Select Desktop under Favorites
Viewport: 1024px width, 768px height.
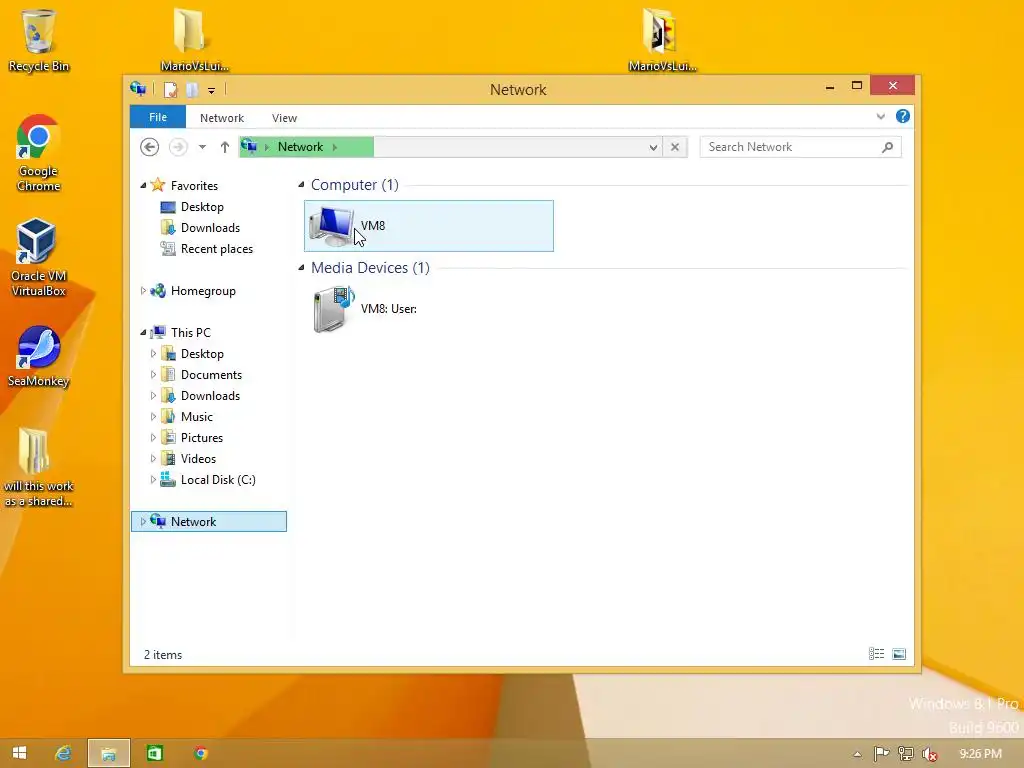point(202,207)
